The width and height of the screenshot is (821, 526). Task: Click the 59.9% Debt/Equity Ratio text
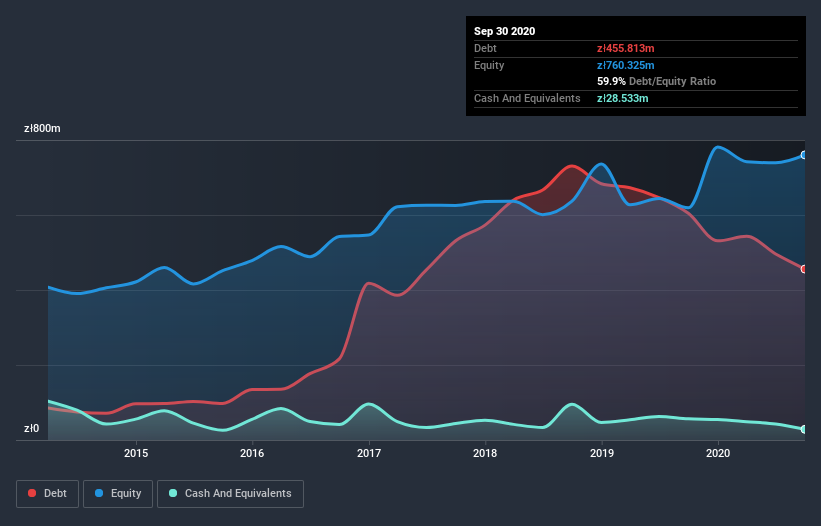(x=656, y=82)
